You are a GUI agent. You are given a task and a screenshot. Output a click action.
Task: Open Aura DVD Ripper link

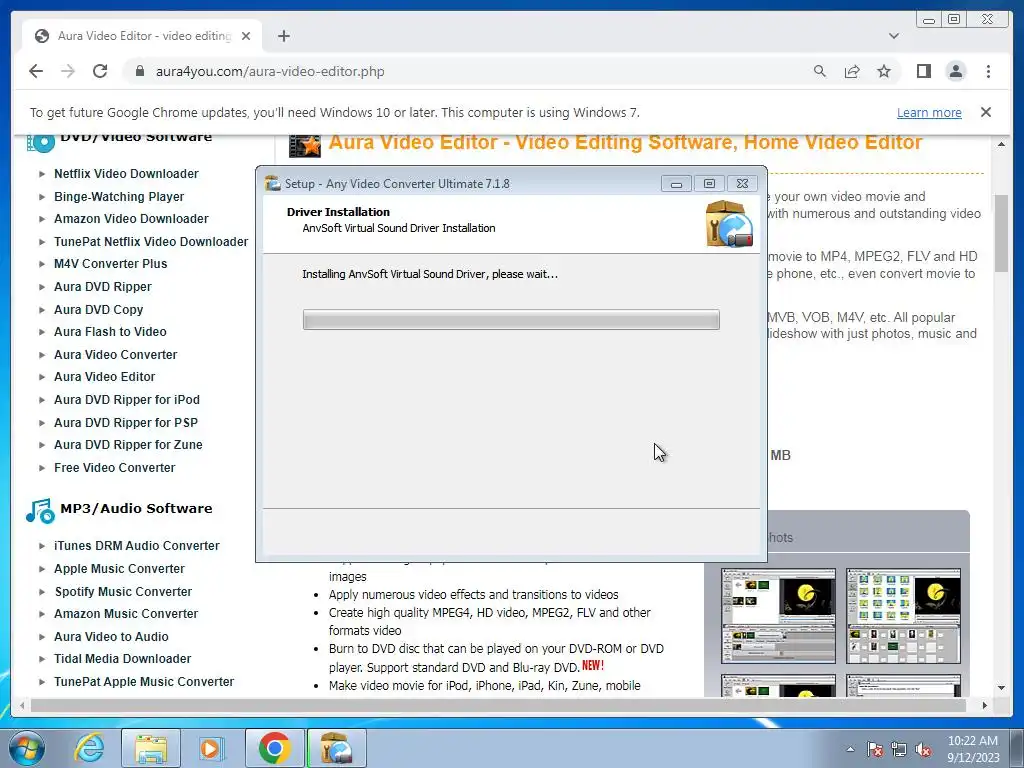pyautogui.click(x=103, y=287)
